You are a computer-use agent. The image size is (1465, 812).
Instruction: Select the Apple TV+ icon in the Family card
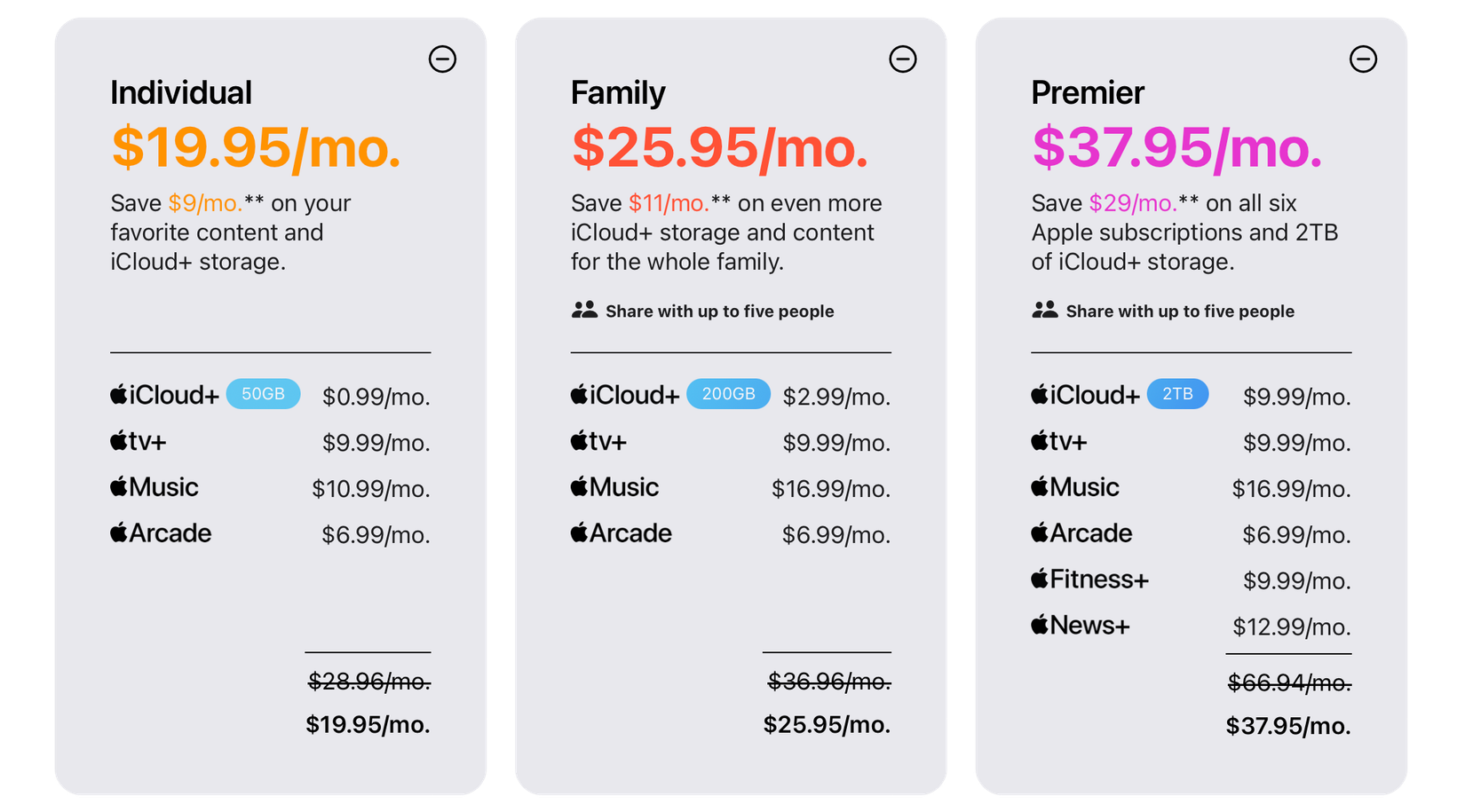click(x=578, y=439)
